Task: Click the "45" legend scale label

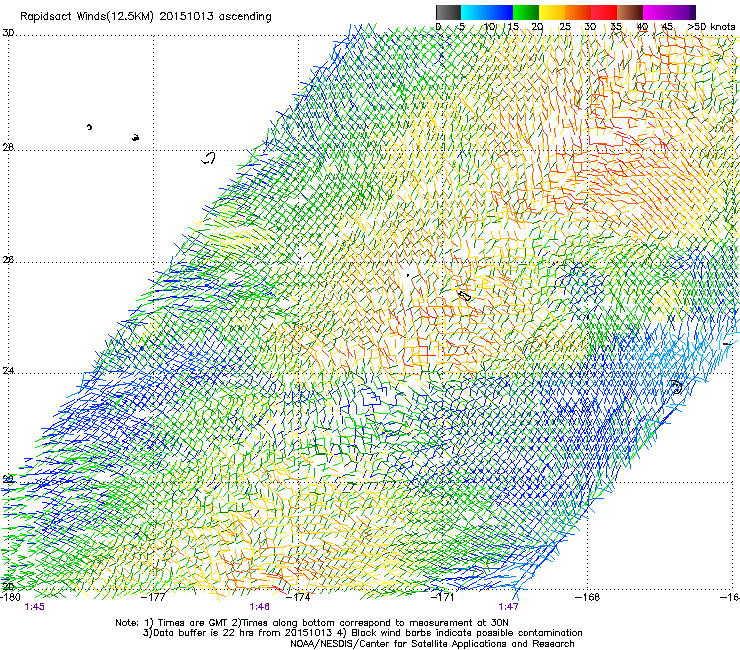Action: click(x=667, y=27)
